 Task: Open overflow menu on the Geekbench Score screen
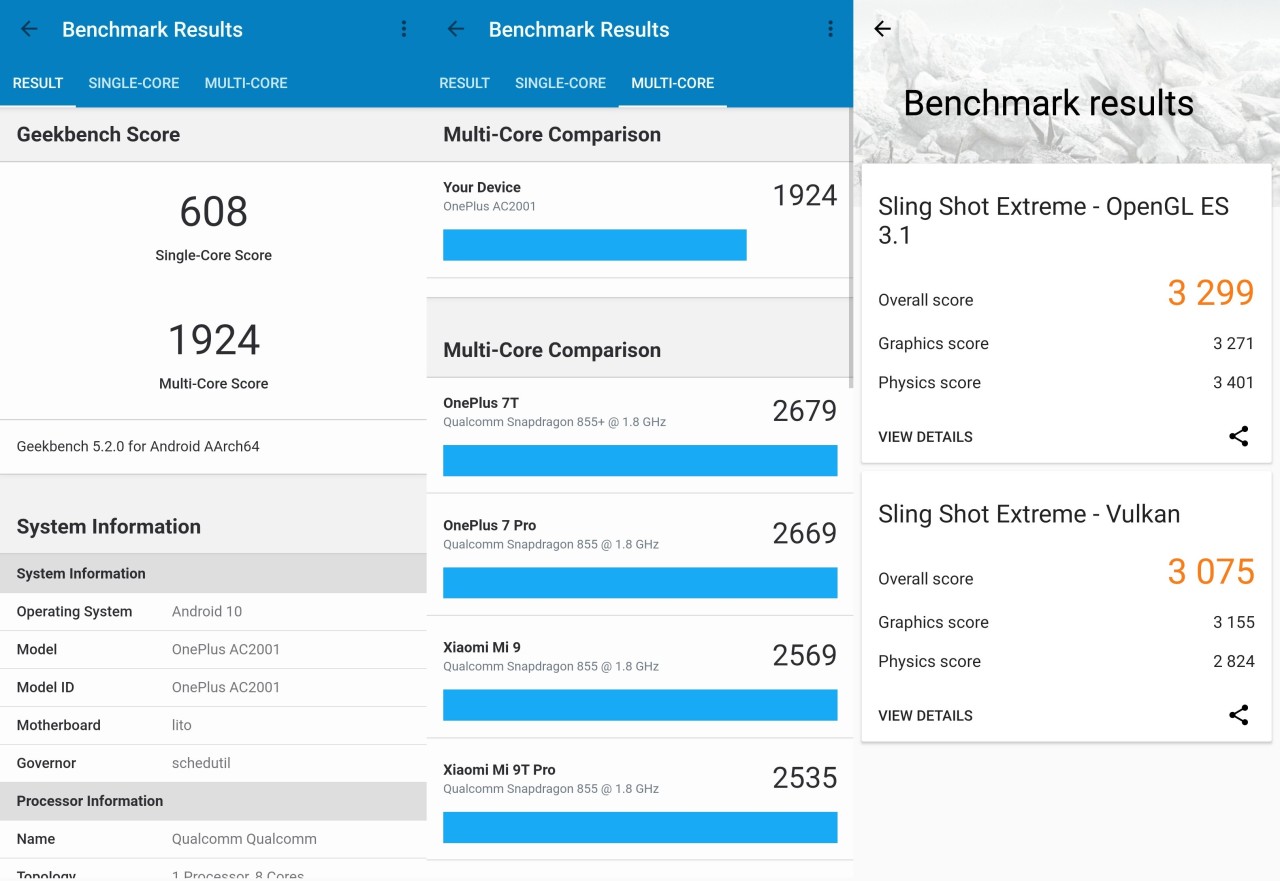[x=404, y=29]
